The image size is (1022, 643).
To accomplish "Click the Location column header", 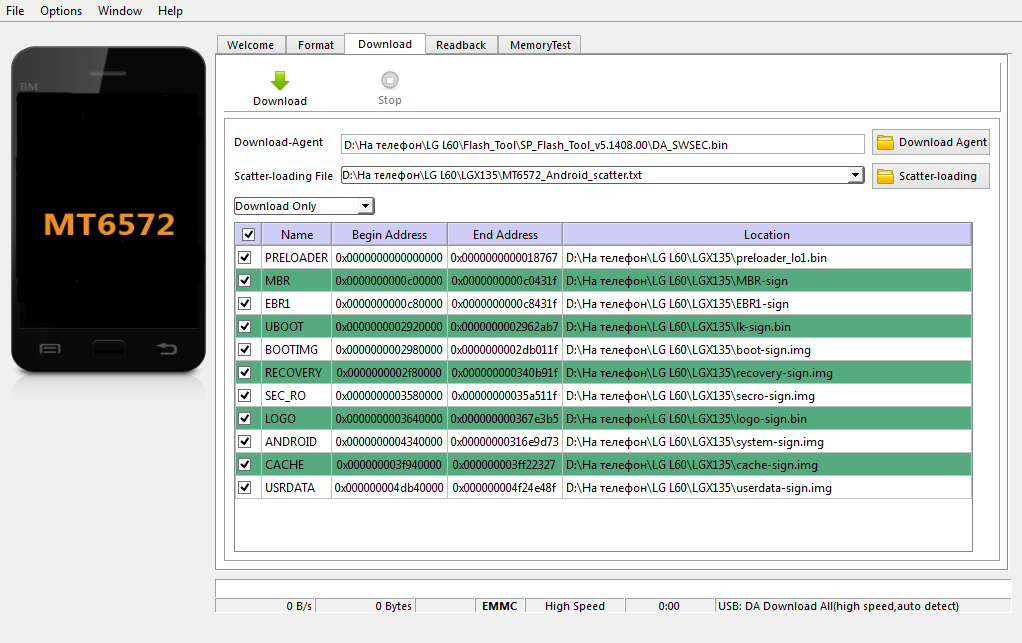I will 766,235.
